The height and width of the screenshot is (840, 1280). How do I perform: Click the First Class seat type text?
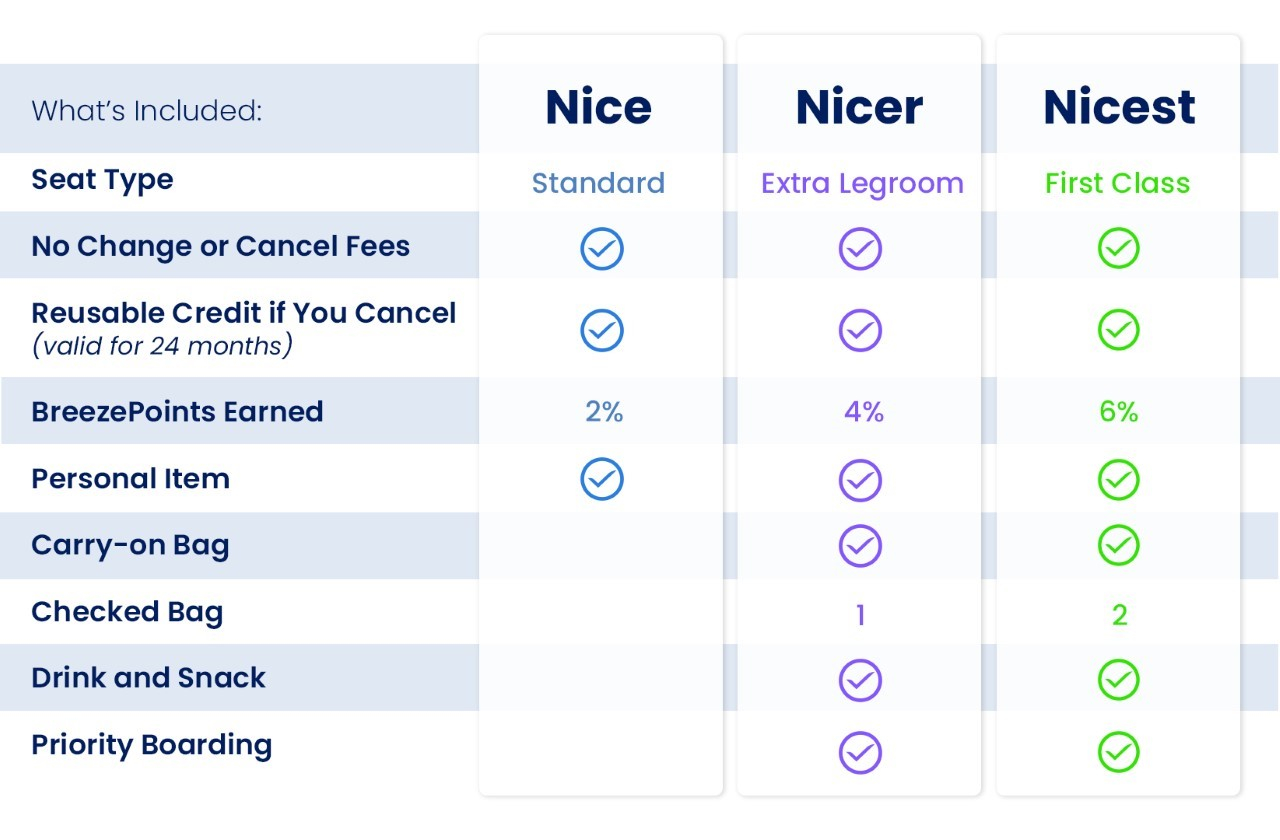(x=1118, y=184)
